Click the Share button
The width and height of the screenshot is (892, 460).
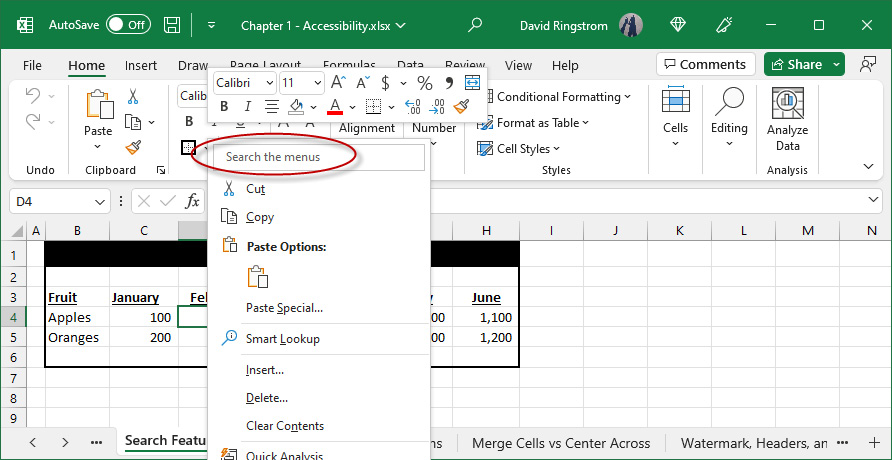click(798, 64)
